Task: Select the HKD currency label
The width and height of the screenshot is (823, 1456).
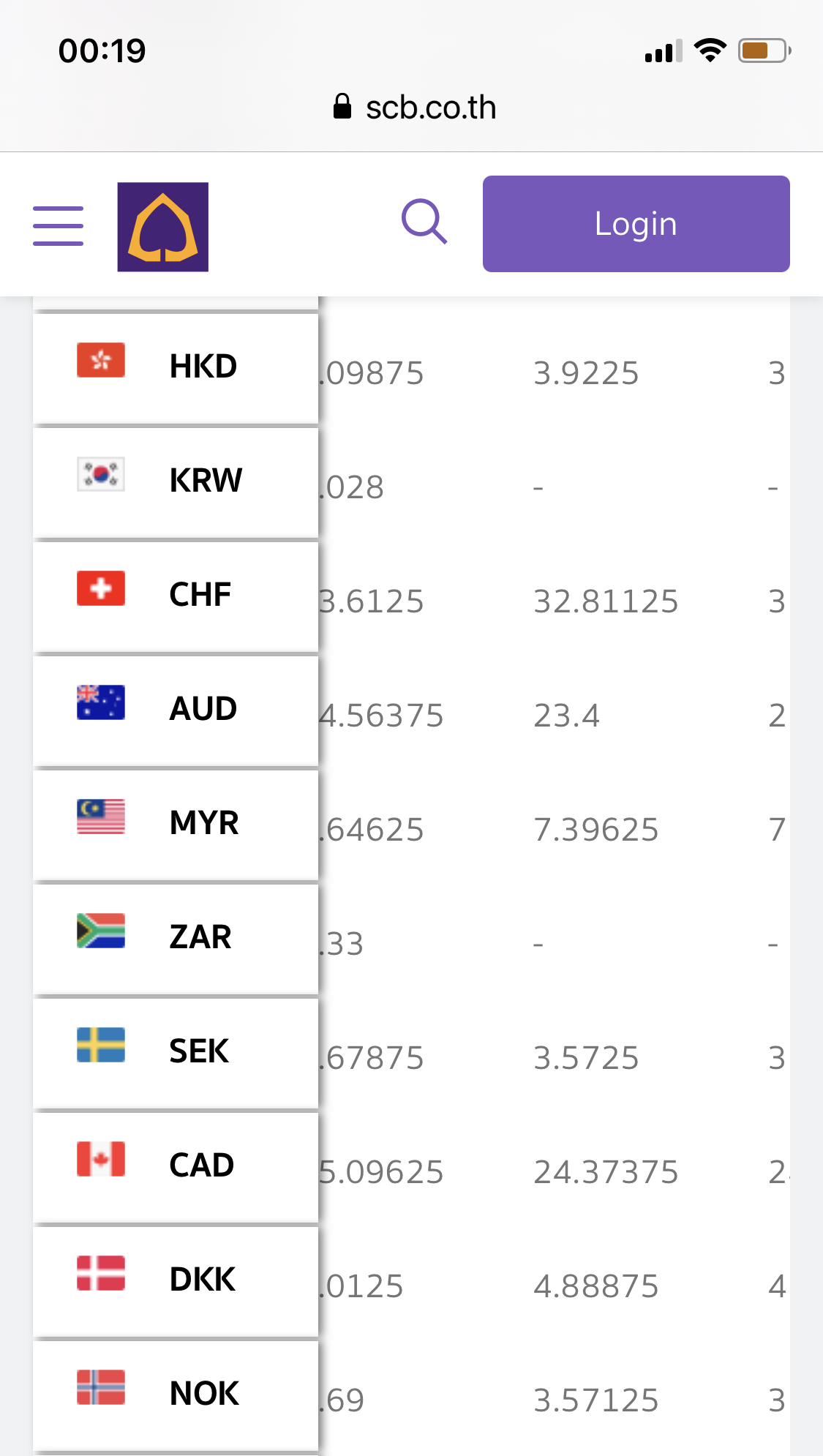Action: click(203, 366)
